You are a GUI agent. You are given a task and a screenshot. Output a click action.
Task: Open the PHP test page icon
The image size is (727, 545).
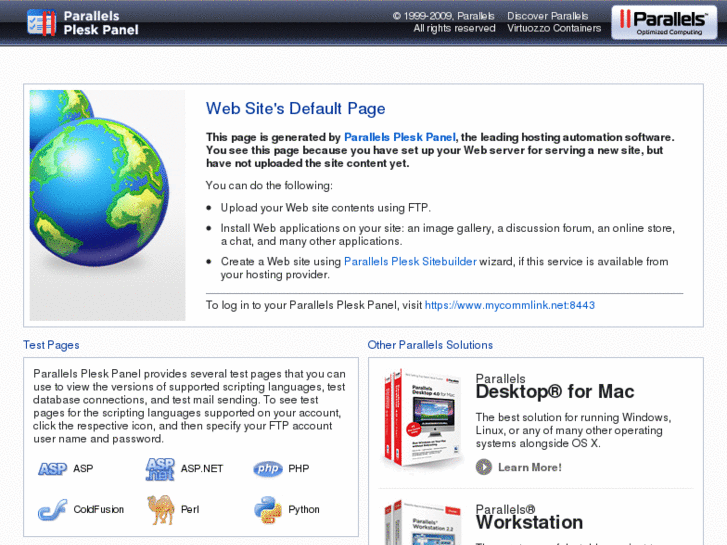pos(268,469)
